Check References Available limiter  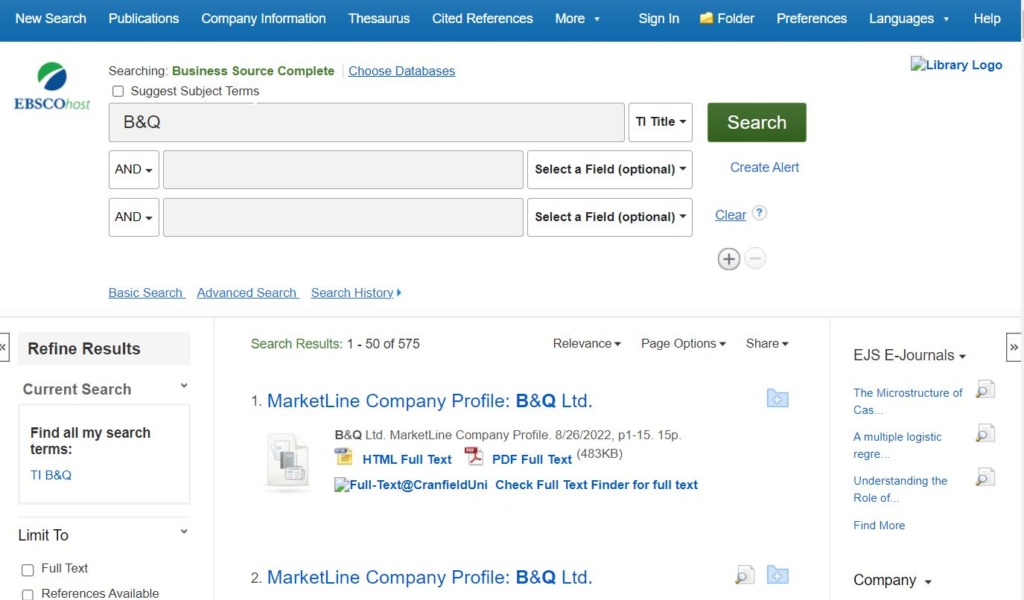tap(28, 594)
